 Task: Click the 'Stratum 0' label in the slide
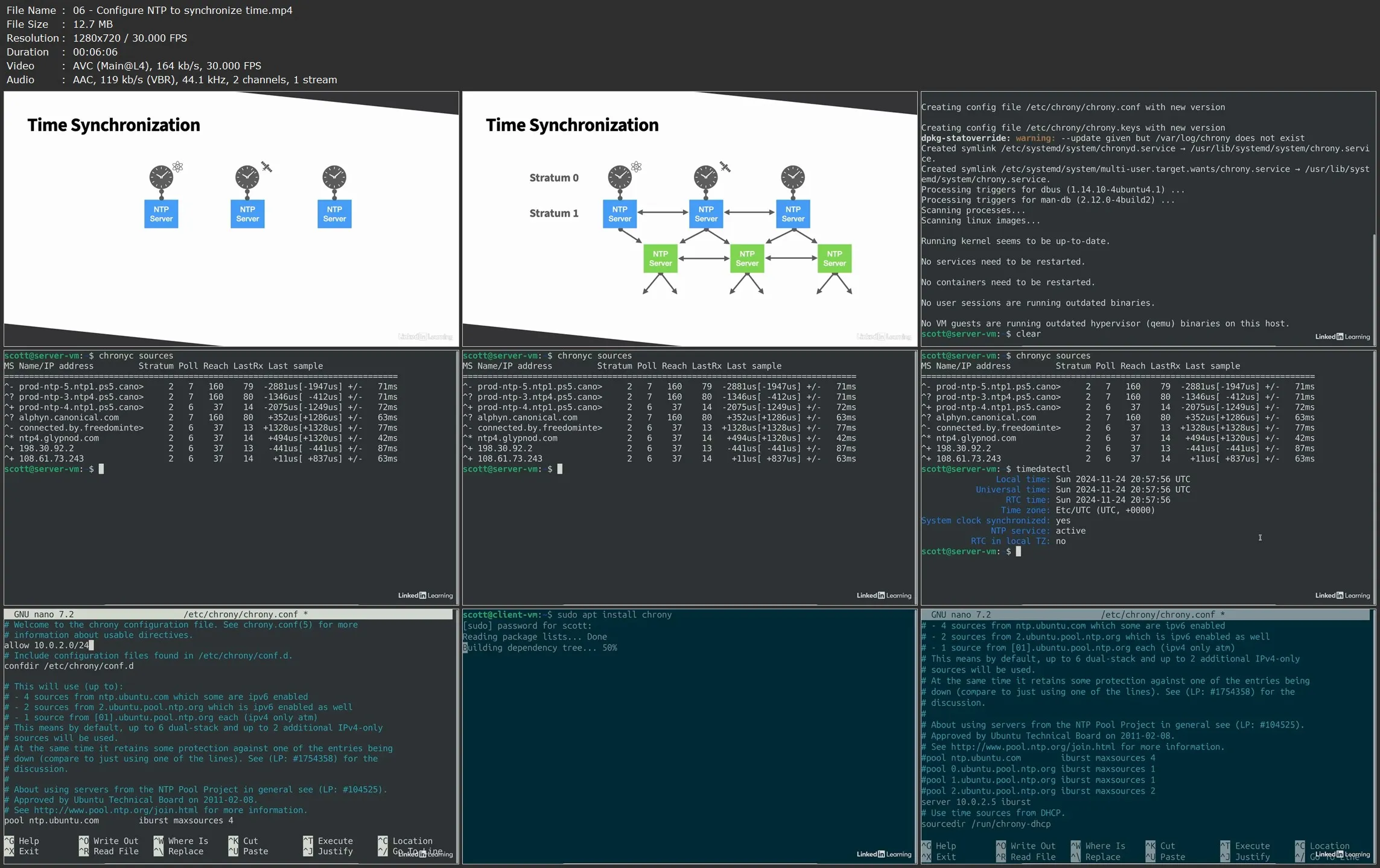(x=553, y=178)
